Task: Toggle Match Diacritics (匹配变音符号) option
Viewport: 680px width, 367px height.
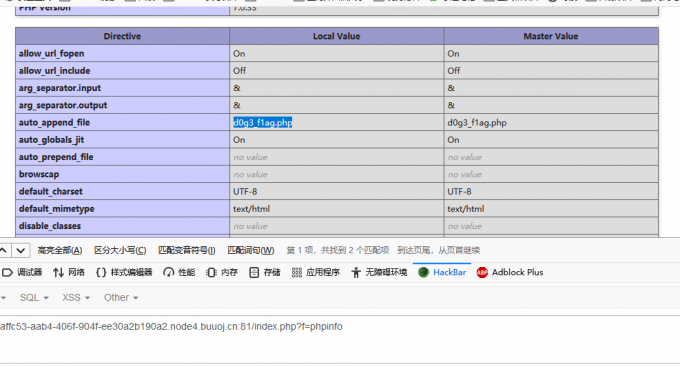Action: coord(186,250)
